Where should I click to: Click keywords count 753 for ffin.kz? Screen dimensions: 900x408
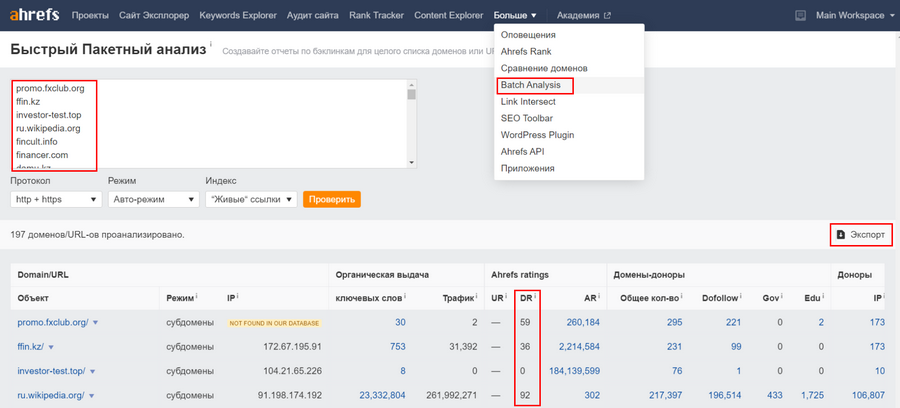[x=398, y=347]
